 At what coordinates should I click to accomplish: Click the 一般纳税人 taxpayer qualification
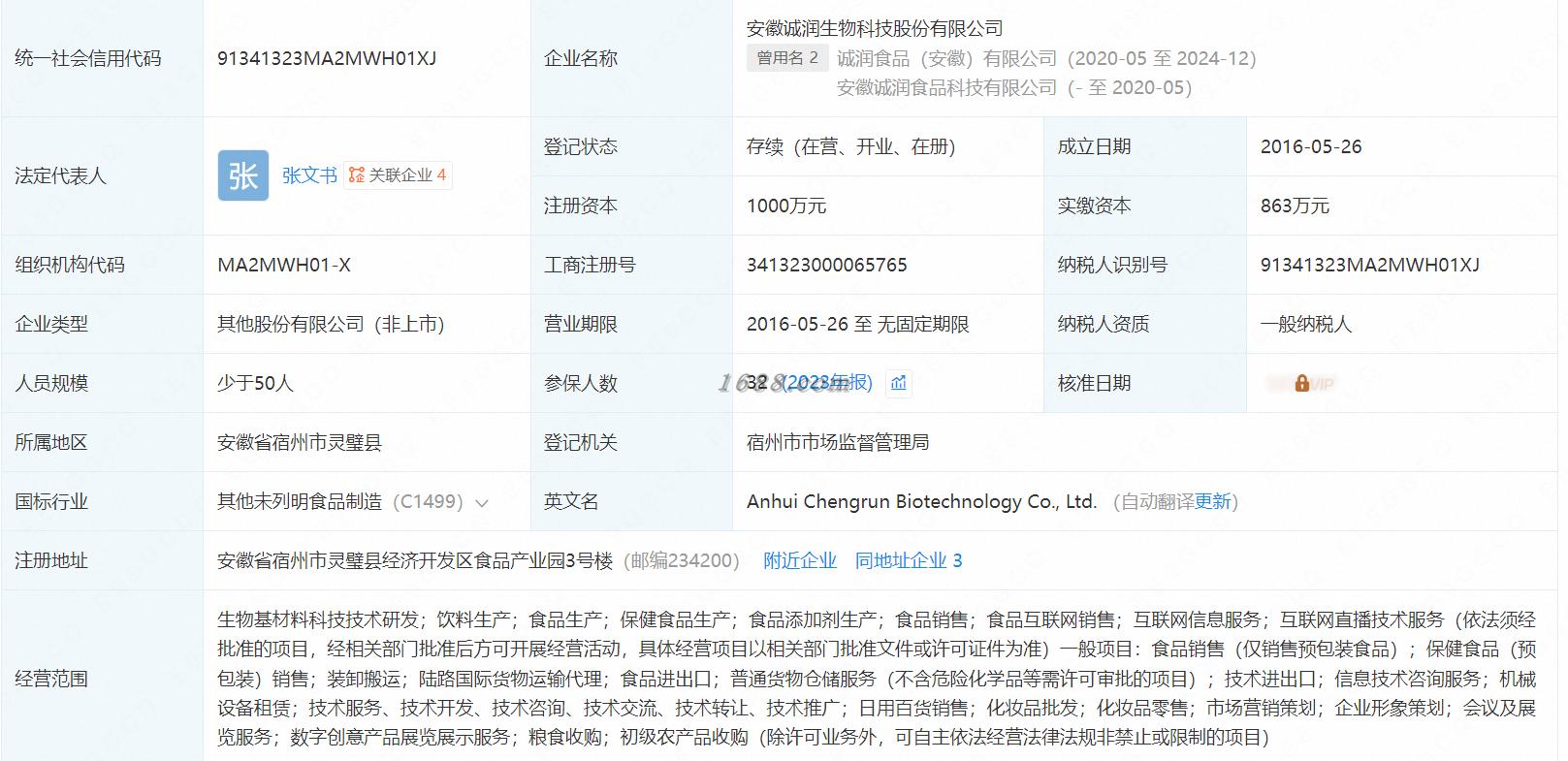tap(1306, 324)
